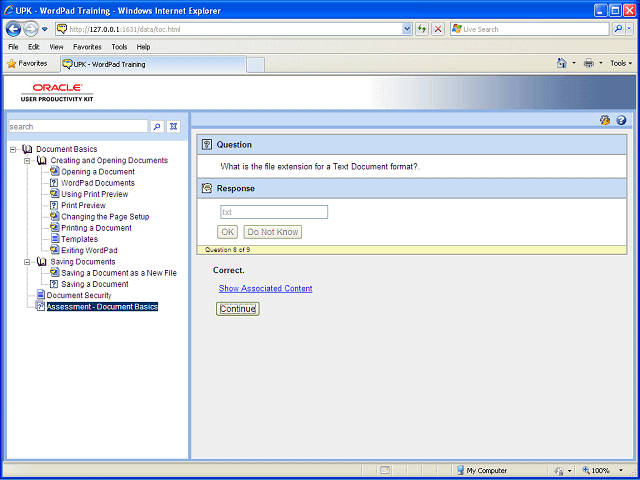Open the WordPad Documents question topic

point(98,183)
